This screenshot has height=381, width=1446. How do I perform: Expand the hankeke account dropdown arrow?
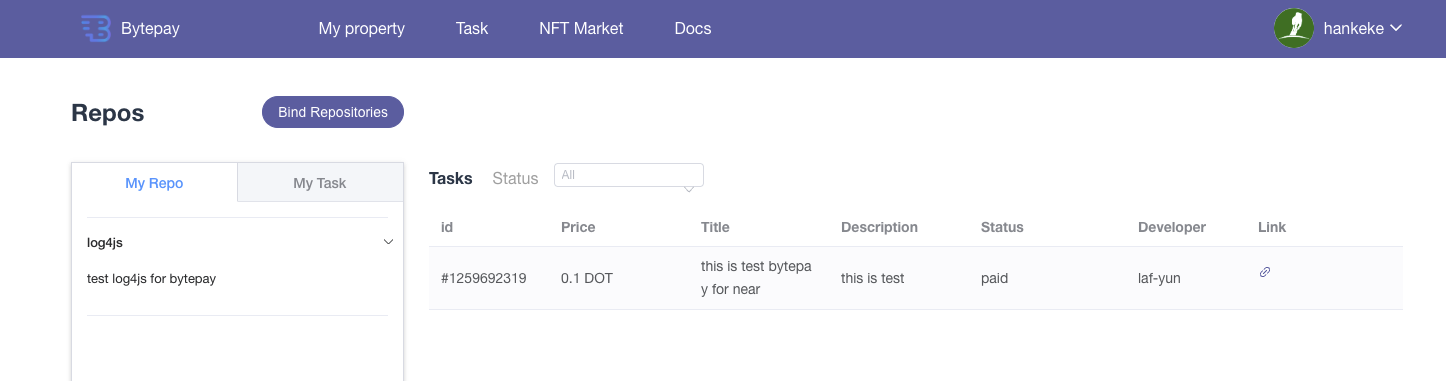click(x=1396, y=28)
